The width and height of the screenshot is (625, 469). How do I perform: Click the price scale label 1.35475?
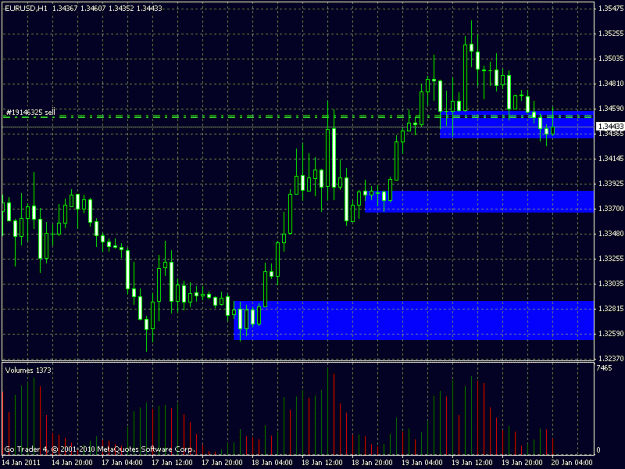click(x=611, y=9)
